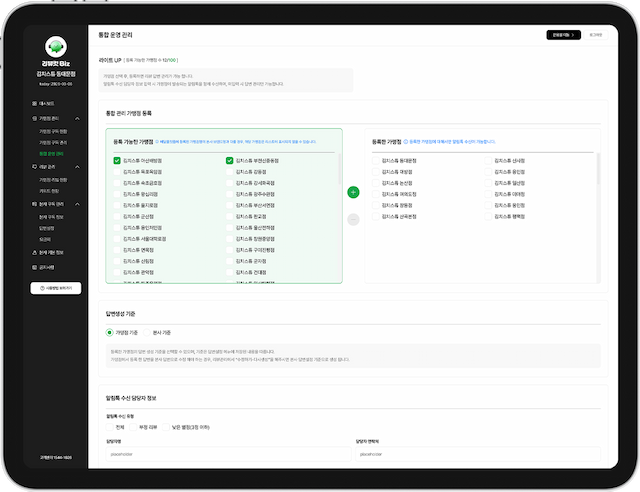Click the 담당자명 input field
The height and width of the screenshot is (492, 640).
[x=222, y=452]
